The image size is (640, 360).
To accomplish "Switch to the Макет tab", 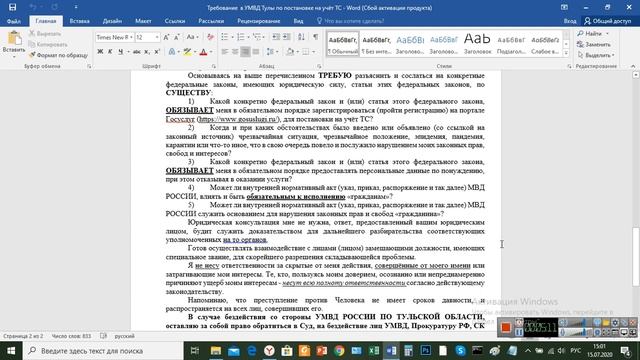I will click(143, 21).
